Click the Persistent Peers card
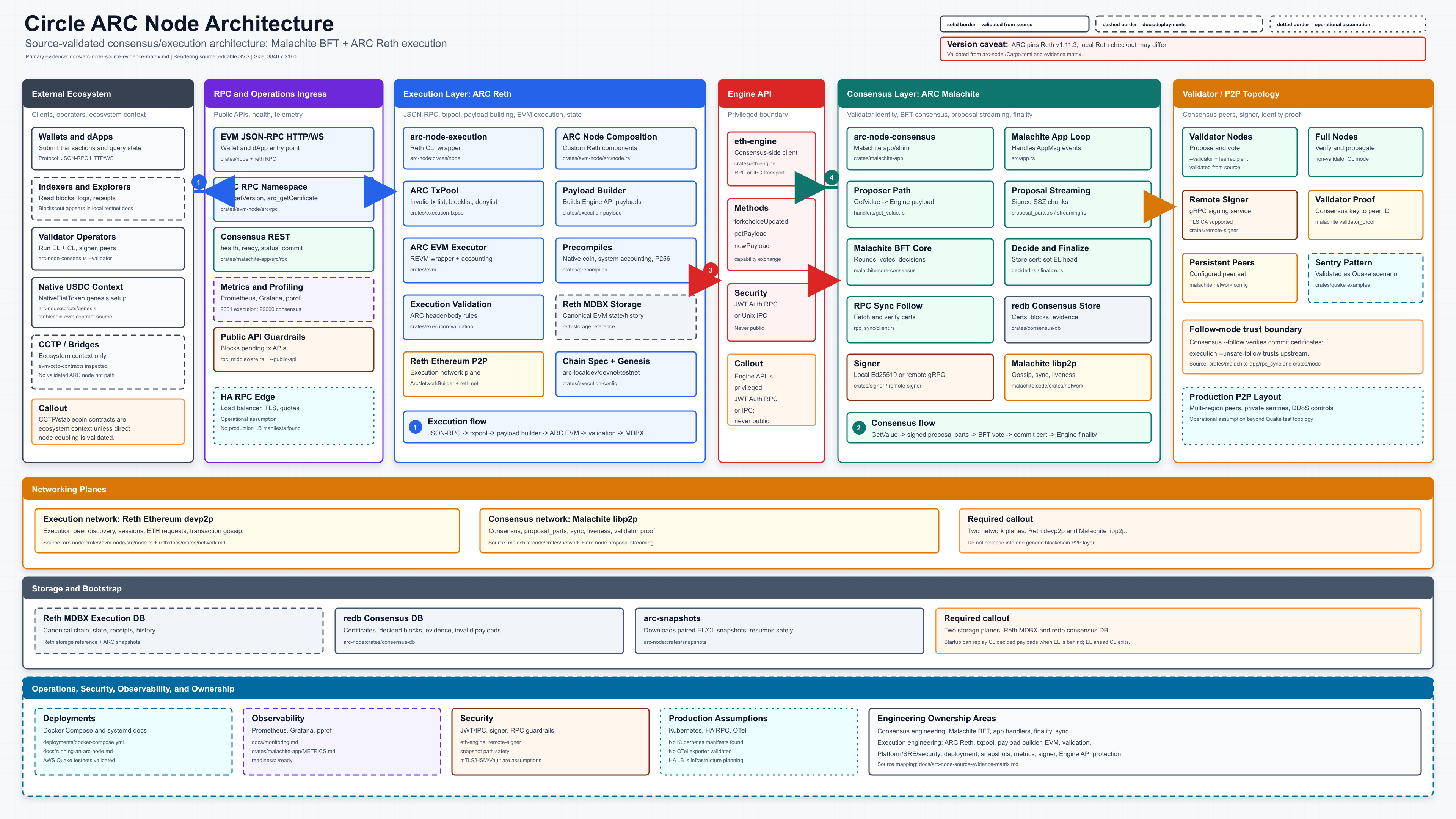Image resolution: width=1456 pixels, height=819 pixels. pos(1239,278)
